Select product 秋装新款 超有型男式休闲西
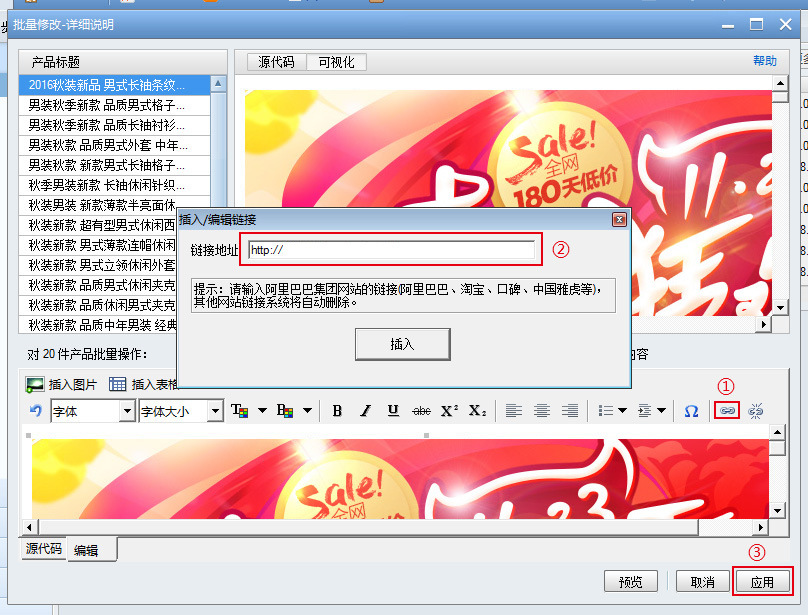This screenshot has width=808, height=615. [x=98, y=225]
